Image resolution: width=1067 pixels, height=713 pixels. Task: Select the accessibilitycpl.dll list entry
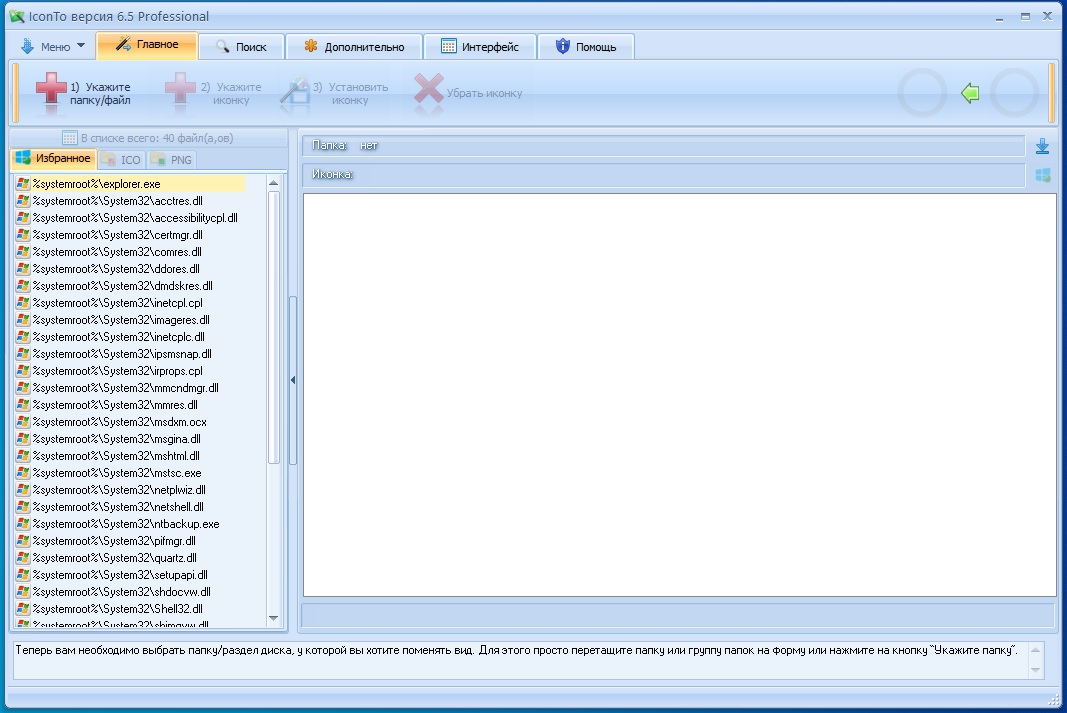point(127,218)
